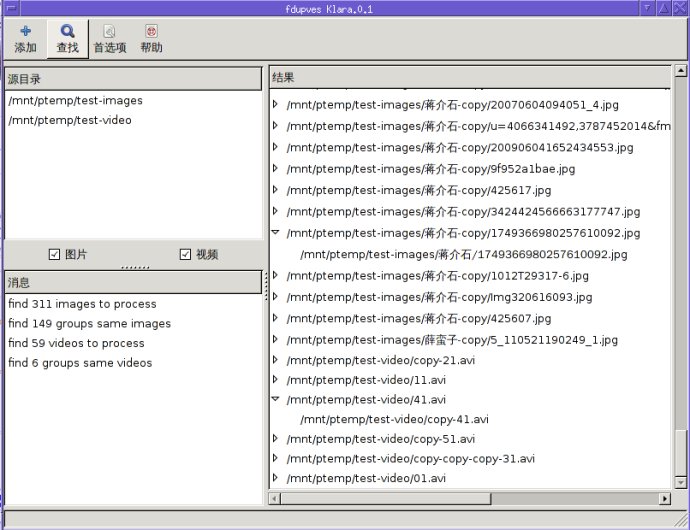Click the 添加 (Add) plus icon
This screenshot has width=690, height=530.
tap(25, 32)
